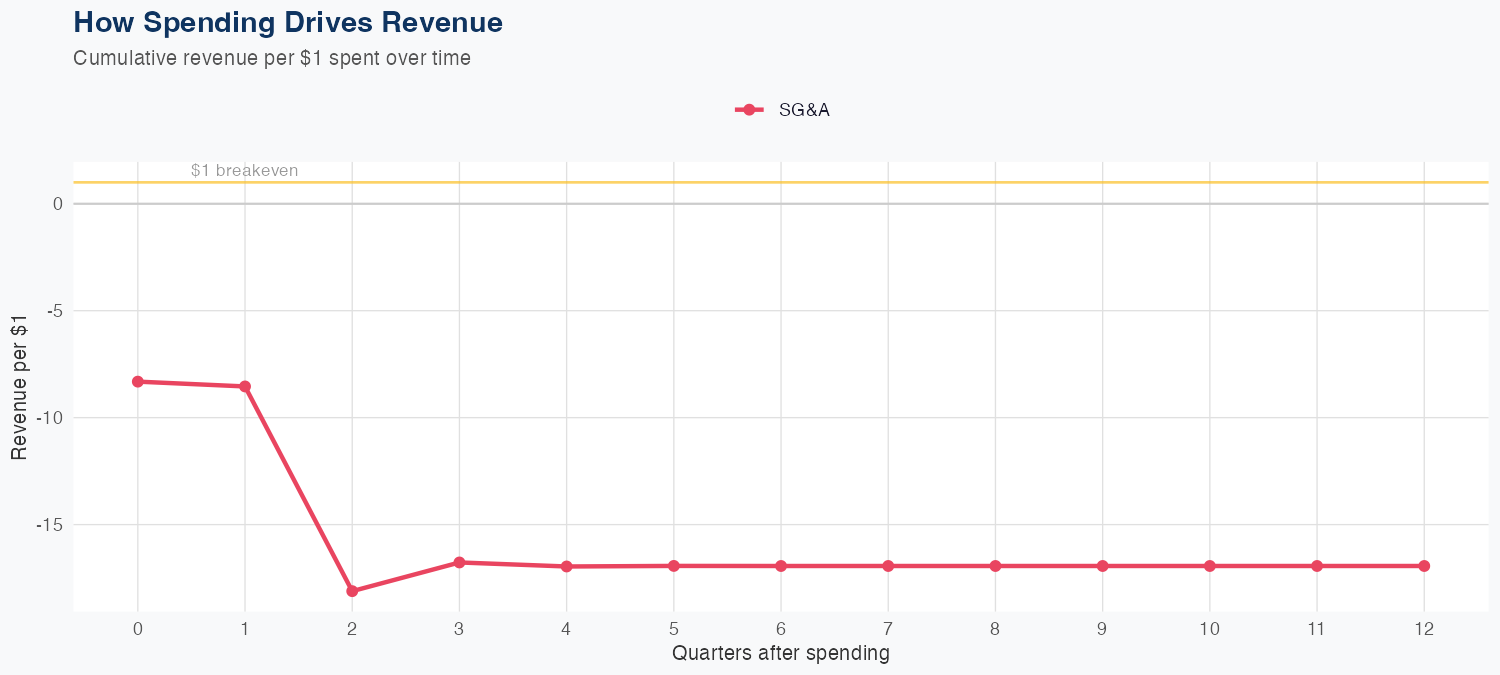Image resolution: width=1500 pixels, height=675 pixels.
Task: Select the data point at quarter 10
Action: coord(1210,566)
